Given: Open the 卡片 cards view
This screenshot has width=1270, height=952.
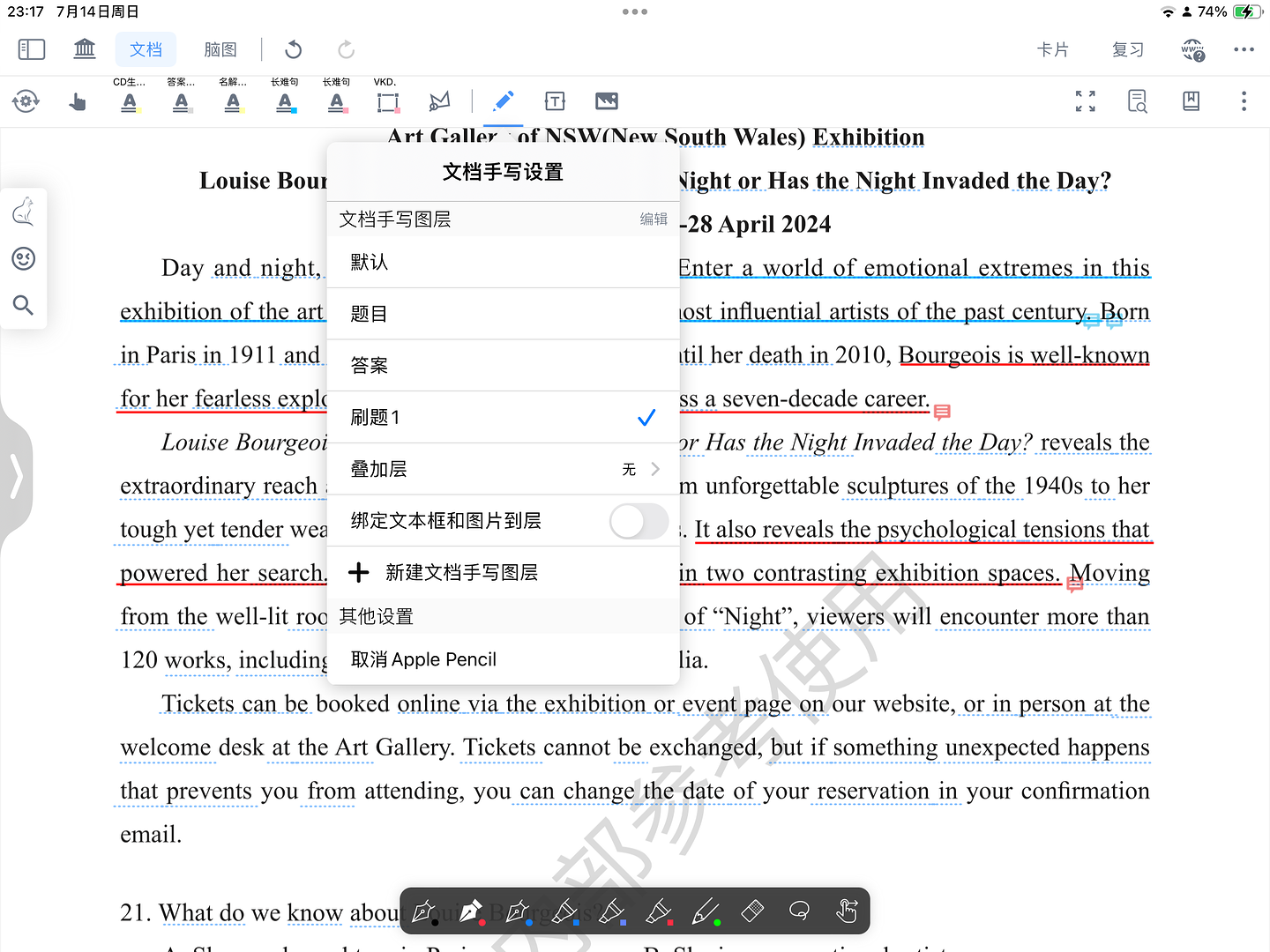Looking at the screenshot, I should [1053, 49].
